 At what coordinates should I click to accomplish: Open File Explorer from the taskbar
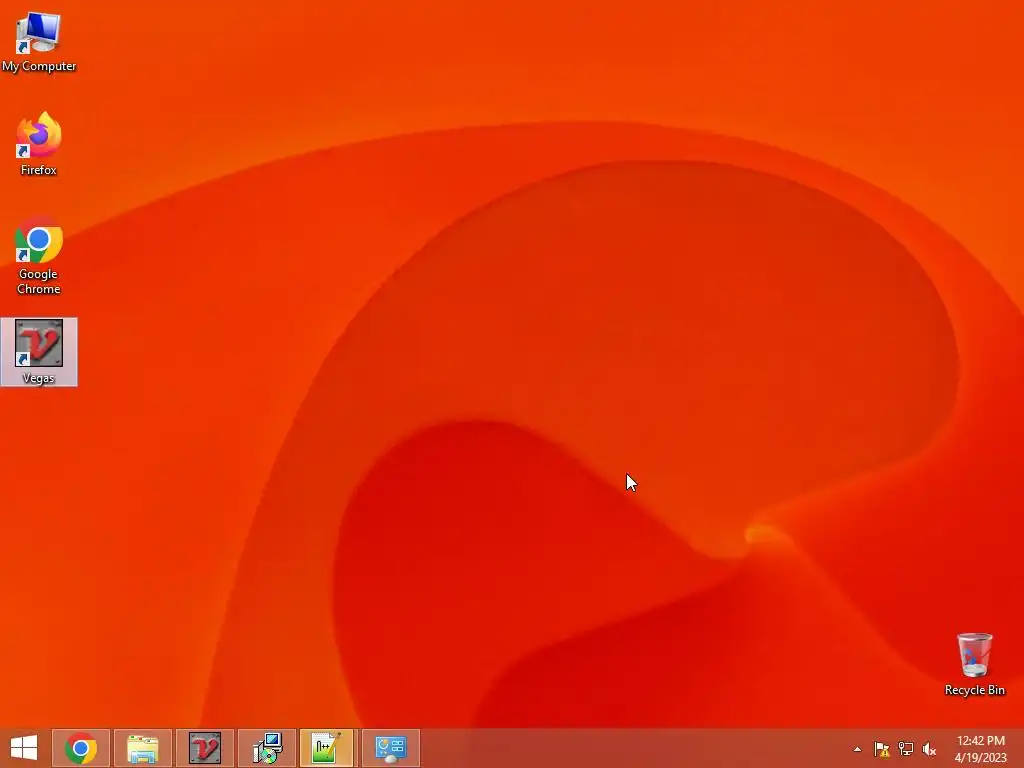pos(143,748)
